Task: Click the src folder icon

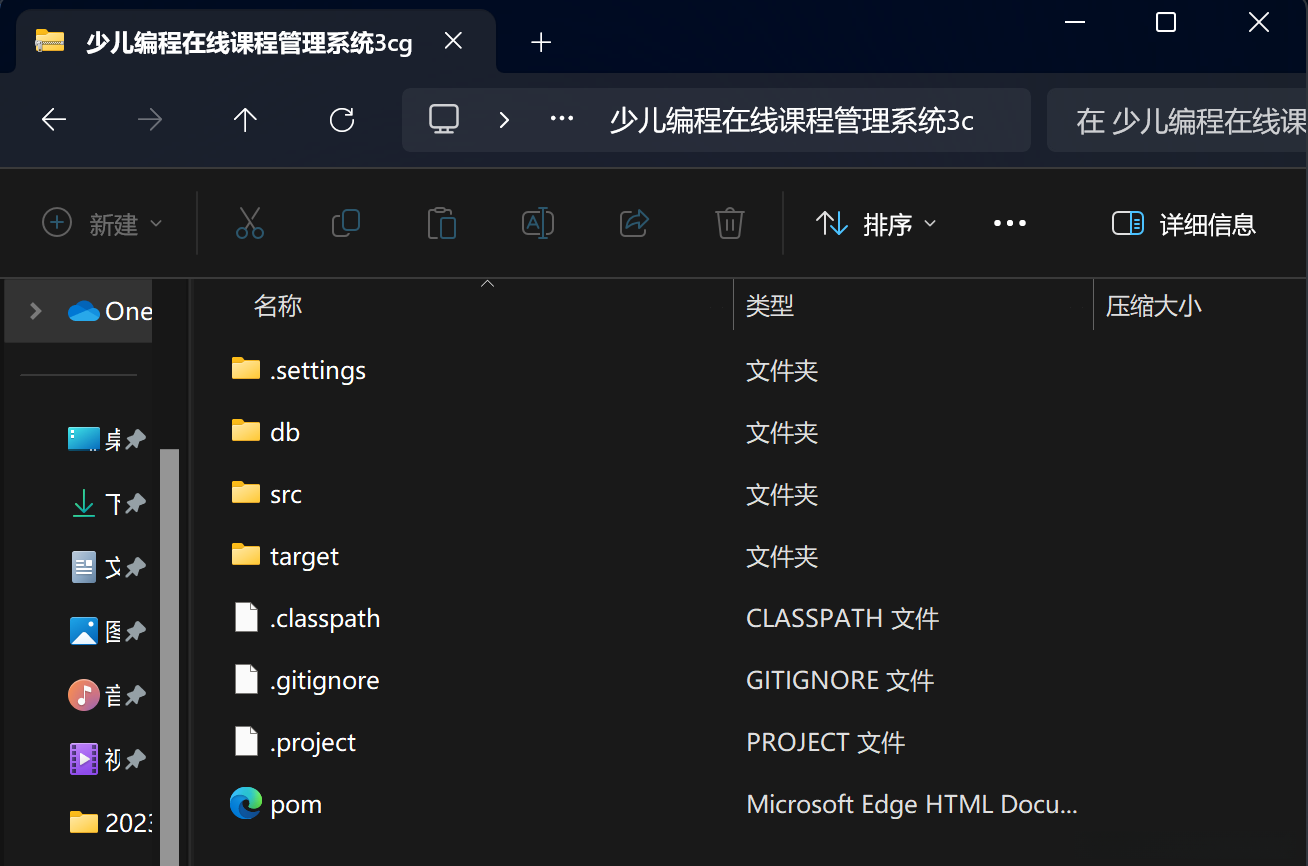Action: coord(246,493)
